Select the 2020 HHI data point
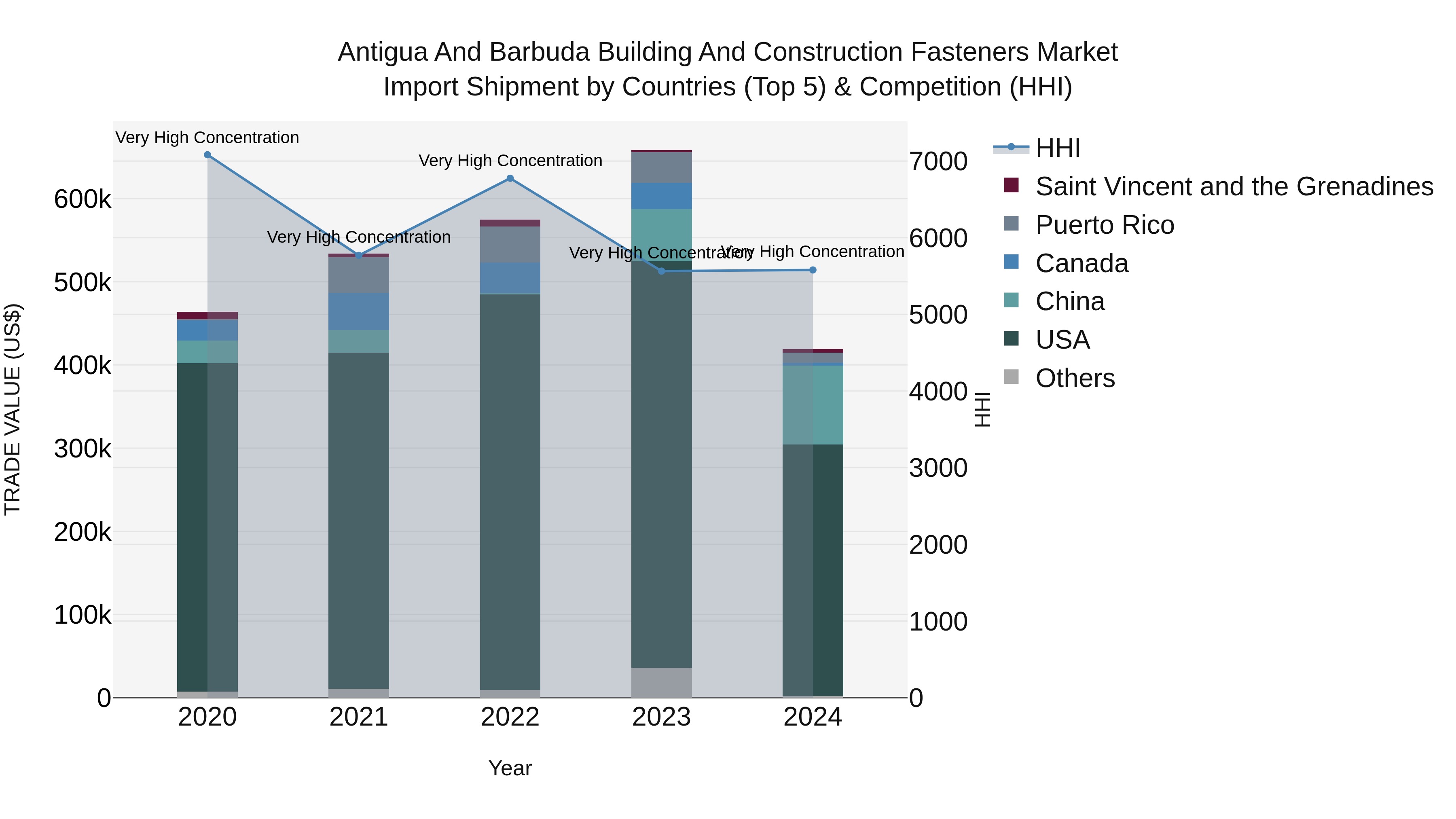This screenshot has height=819, width=1456. 207,155
